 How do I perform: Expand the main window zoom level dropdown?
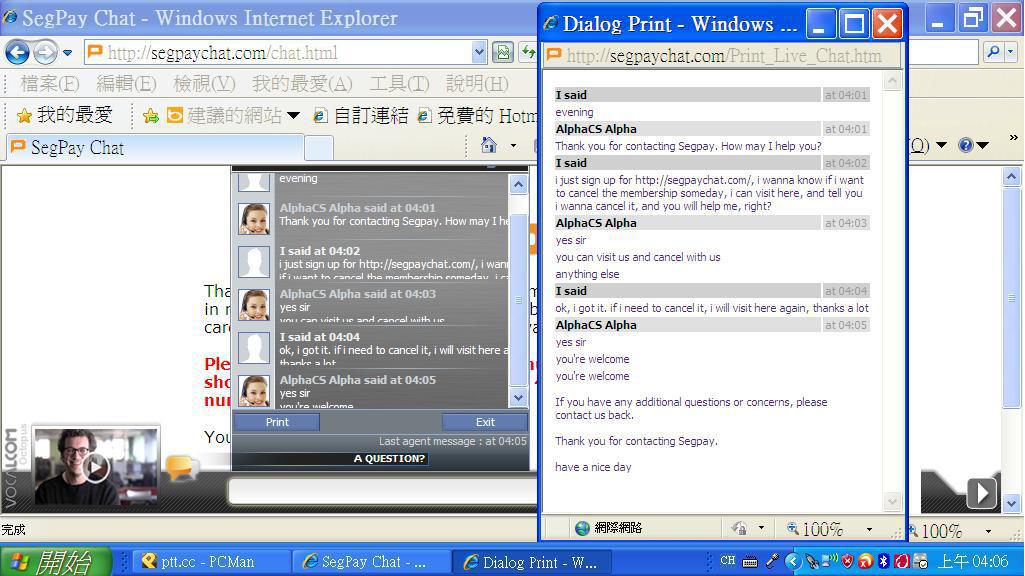click(988, 531)
